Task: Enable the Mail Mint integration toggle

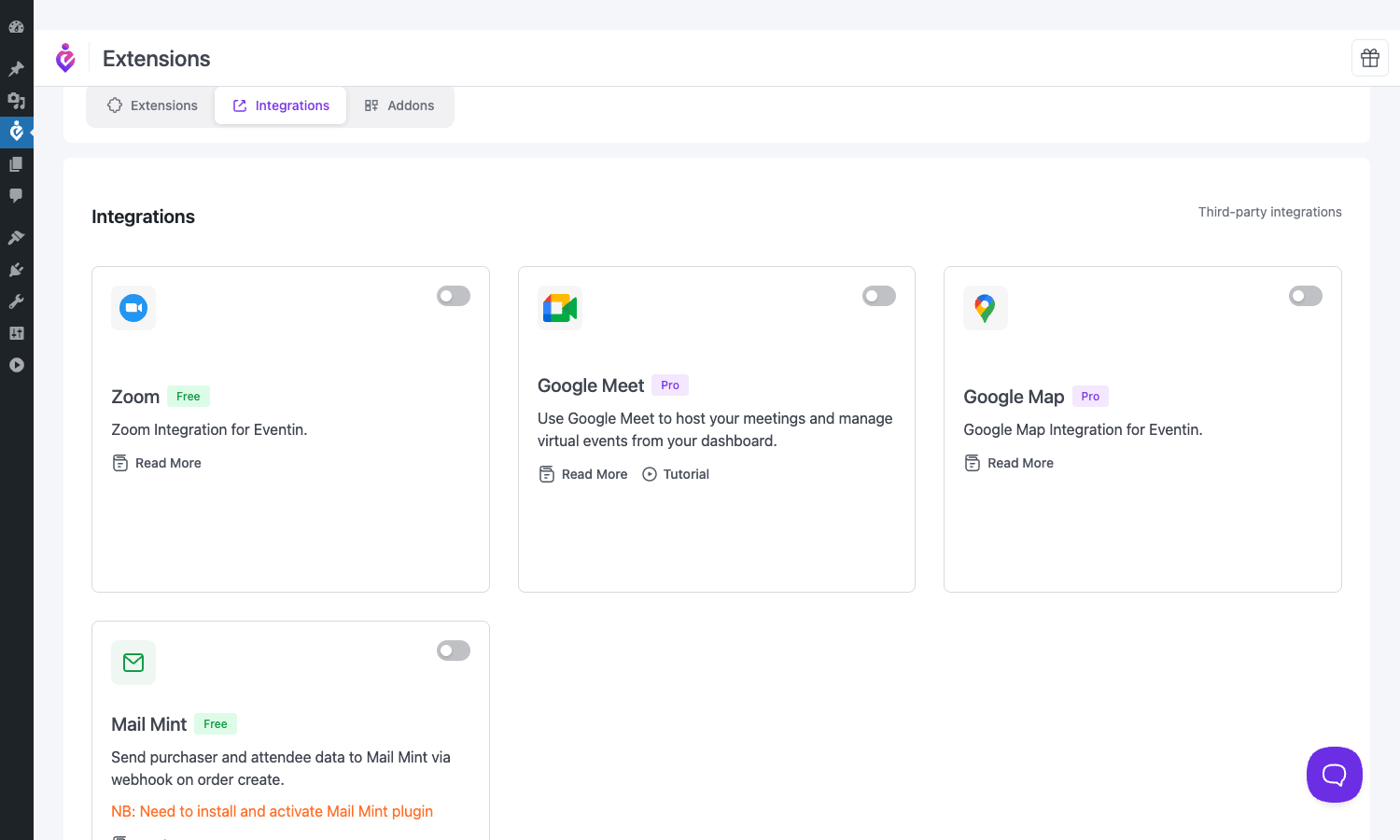Action: (x=454, y=651)
